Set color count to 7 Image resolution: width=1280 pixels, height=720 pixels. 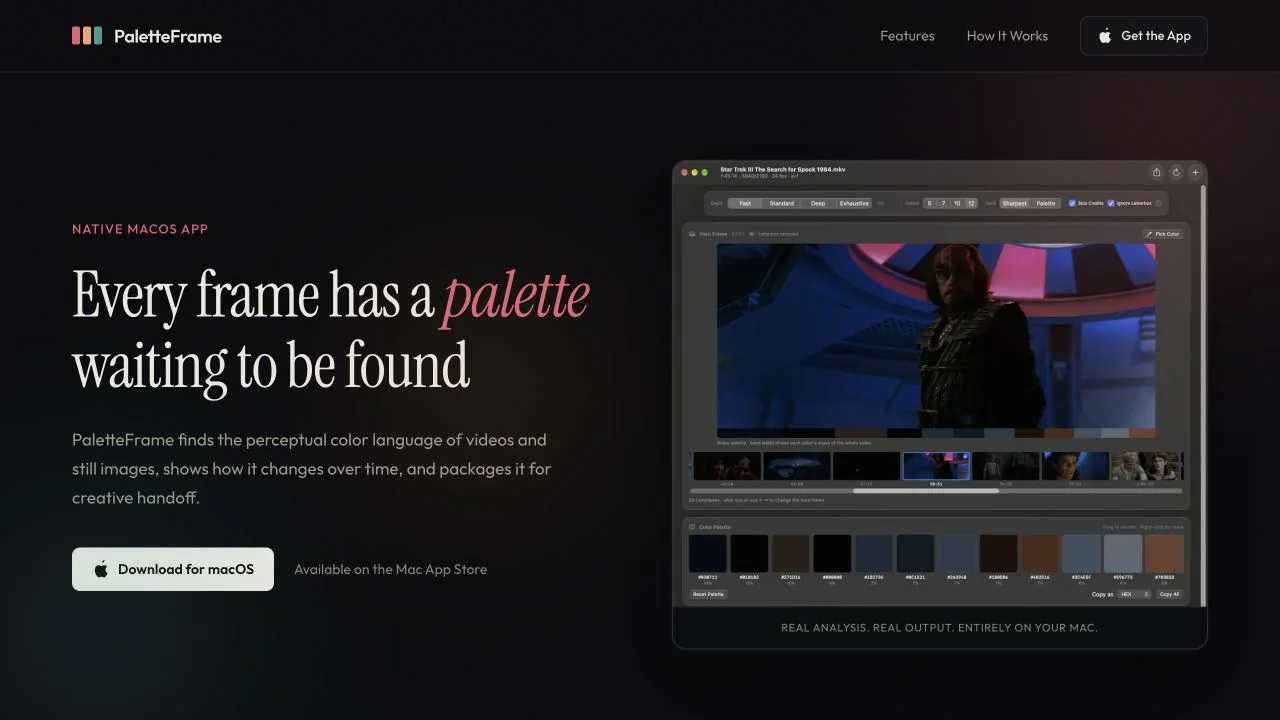click(x=943, y=203)
